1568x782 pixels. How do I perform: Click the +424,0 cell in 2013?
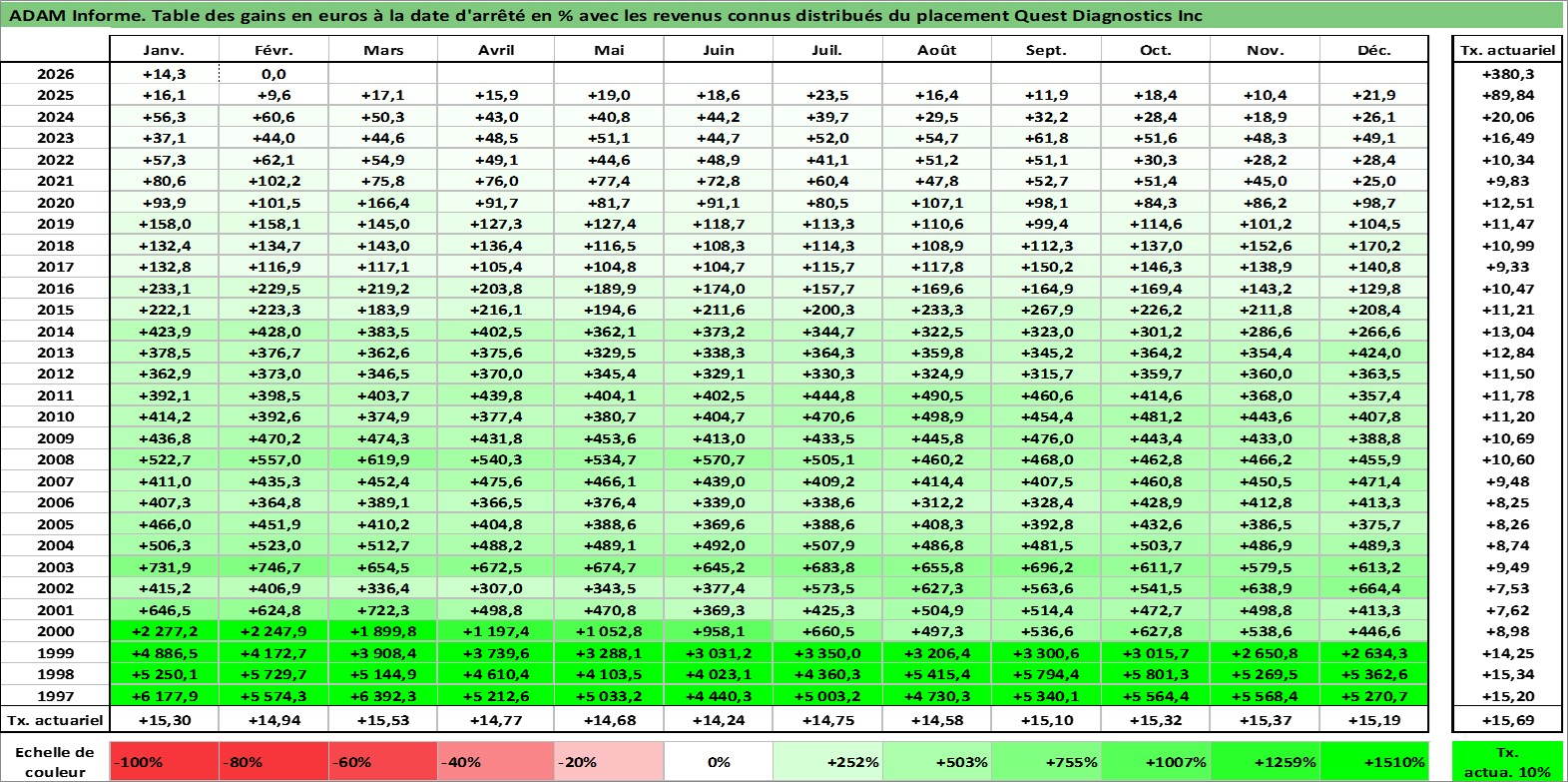point(1374,353)
